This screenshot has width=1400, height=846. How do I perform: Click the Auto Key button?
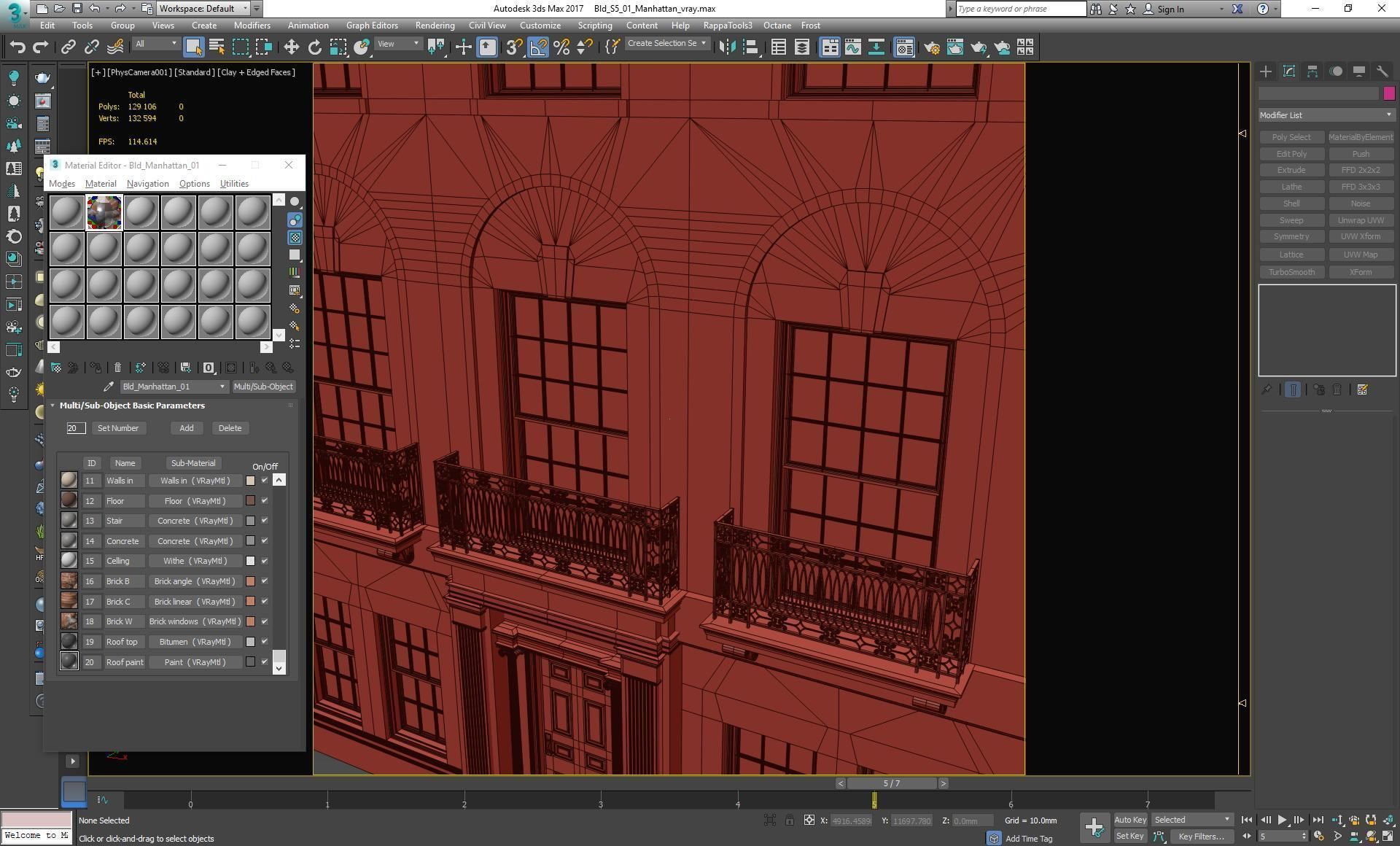pyautogui.click(x=1130, y=820)
